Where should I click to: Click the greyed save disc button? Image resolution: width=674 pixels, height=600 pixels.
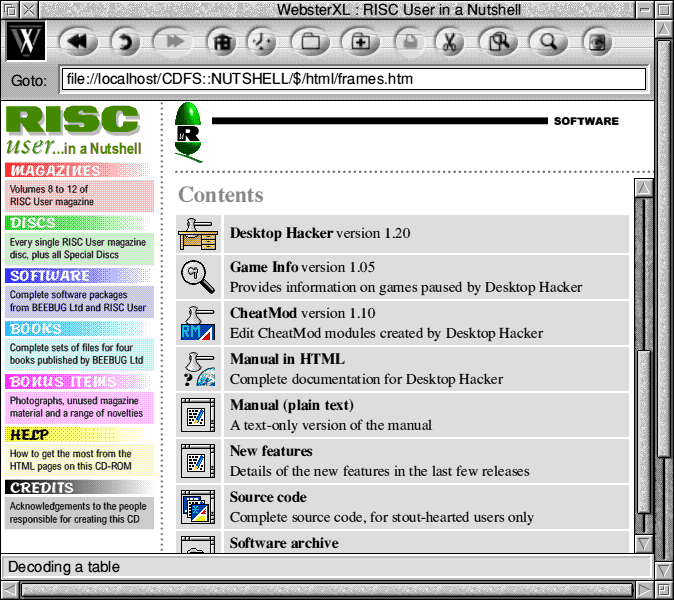coord(410,42)
